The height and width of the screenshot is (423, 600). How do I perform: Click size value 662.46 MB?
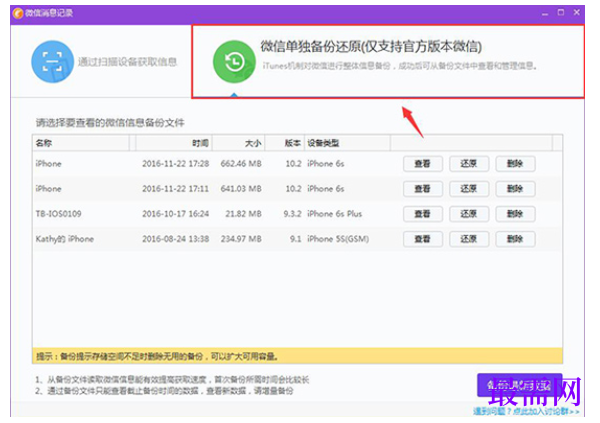pos(241,164)
